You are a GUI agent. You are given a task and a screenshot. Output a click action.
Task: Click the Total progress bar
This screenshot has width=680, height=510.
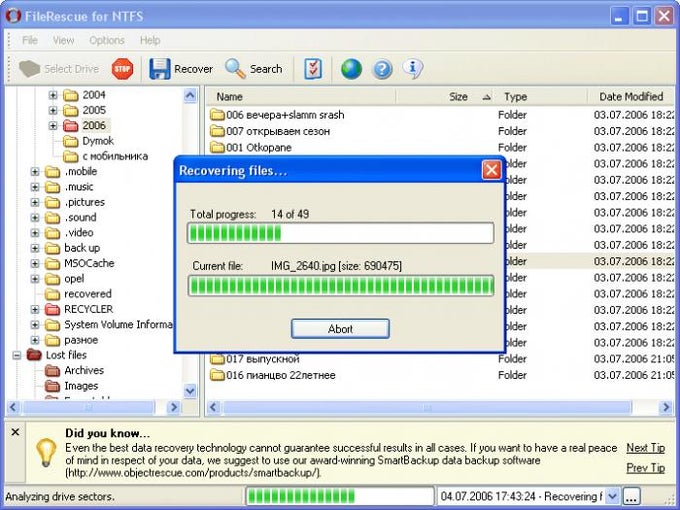[340, 233]
